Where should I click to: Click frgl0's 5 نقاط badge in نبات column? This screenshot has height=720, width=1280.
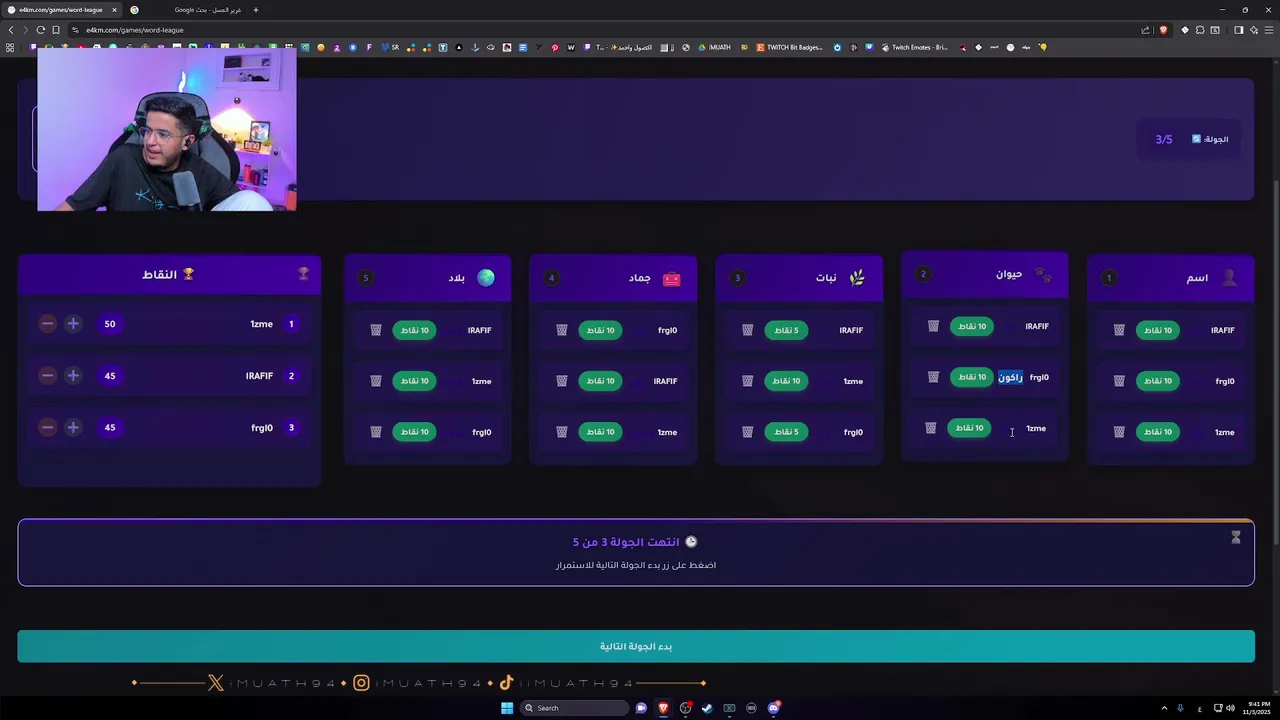(786, 432)
